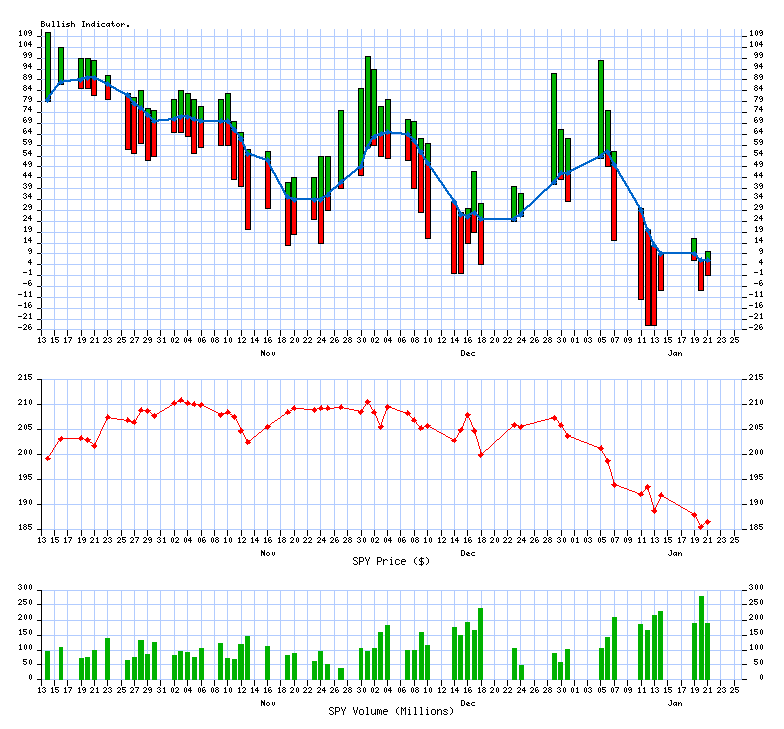Click the lowest red SPY price data point
This screenshot has width=784, height=729.
click(701, 526)
